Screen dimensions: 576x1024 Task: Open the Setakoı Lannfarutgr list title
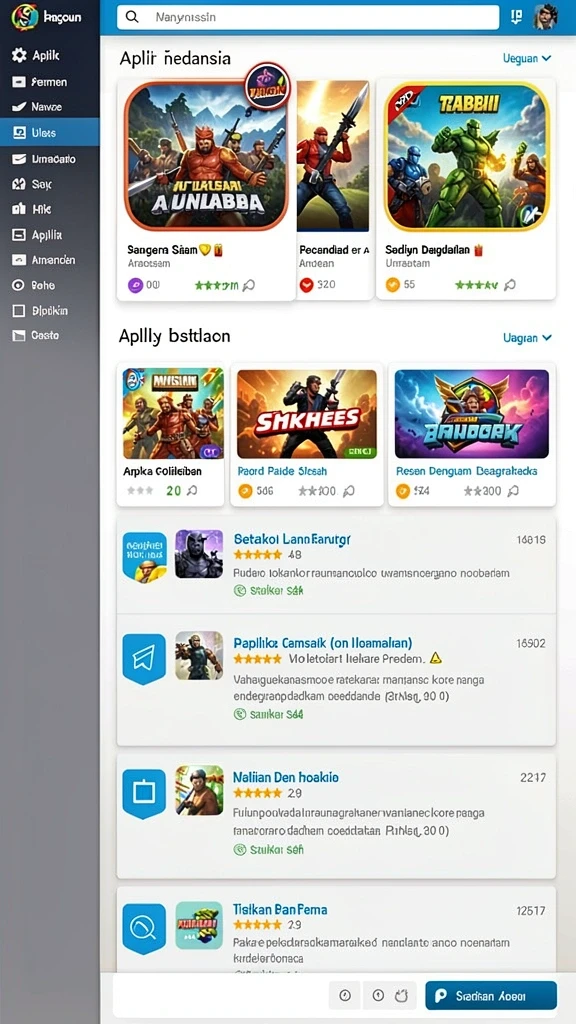(x=292, y=539)
